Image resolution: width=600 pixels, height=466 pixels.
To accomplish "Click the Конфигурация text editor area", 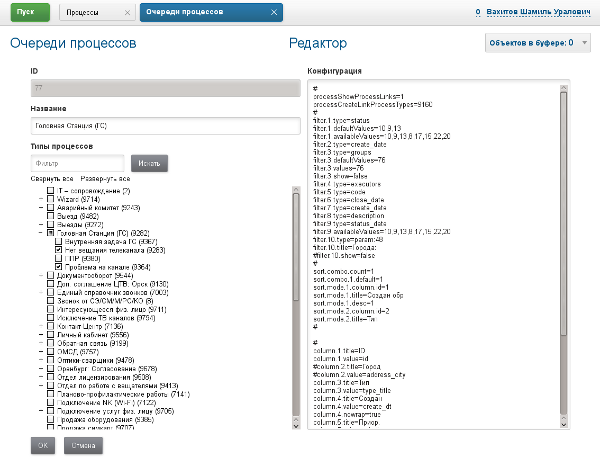I will coord(440,260).
